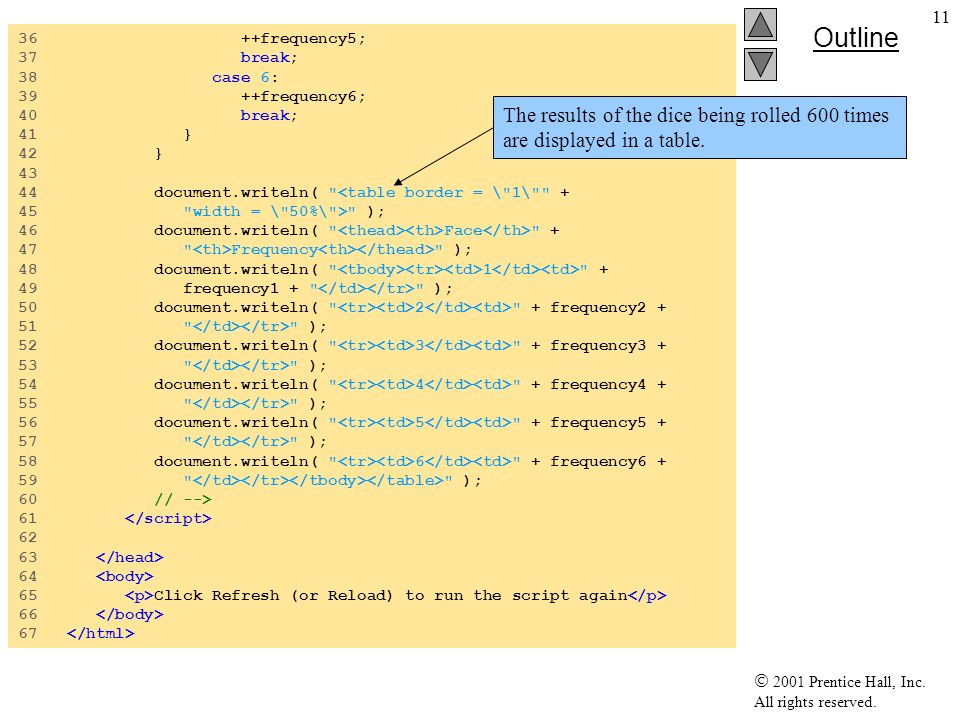This screenshot has height=720, width=960.
Task: Select the 'break;' statement on line 37
Action: point(269,58)
